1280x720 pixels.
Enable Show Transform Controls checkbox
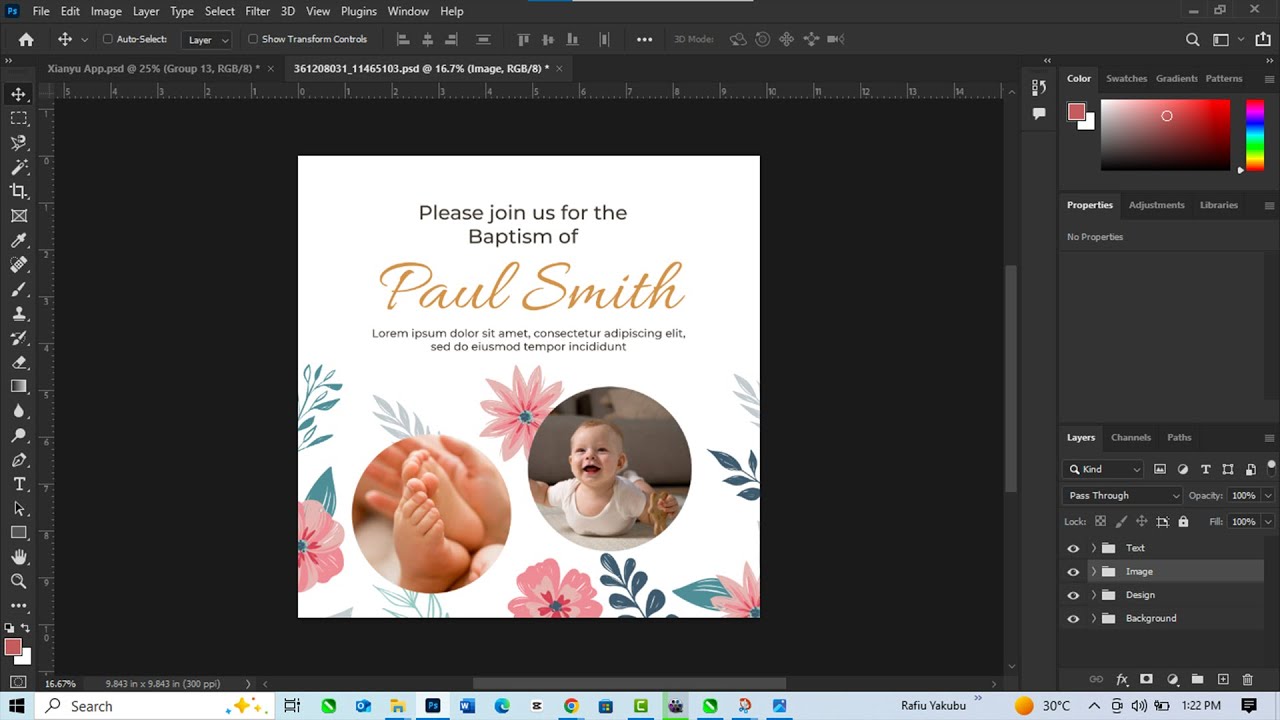tap(253, 39)
